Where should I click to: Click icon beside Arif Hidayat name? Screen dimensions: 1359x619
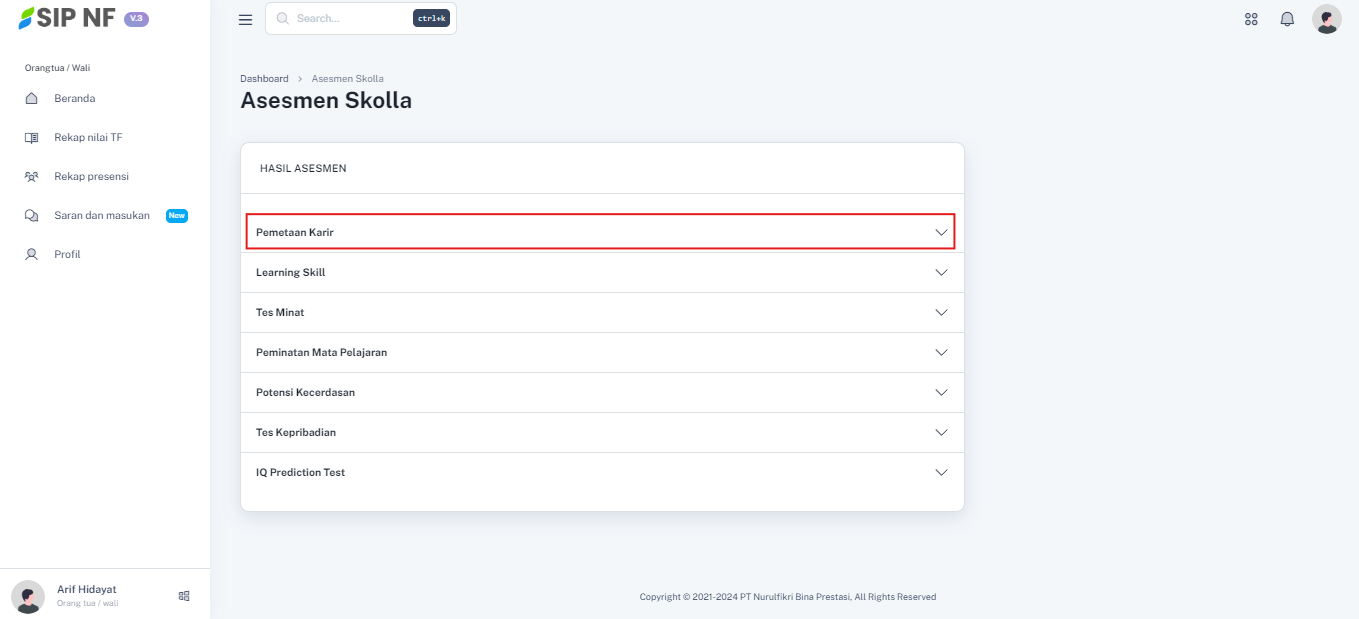tap(184, 595)
